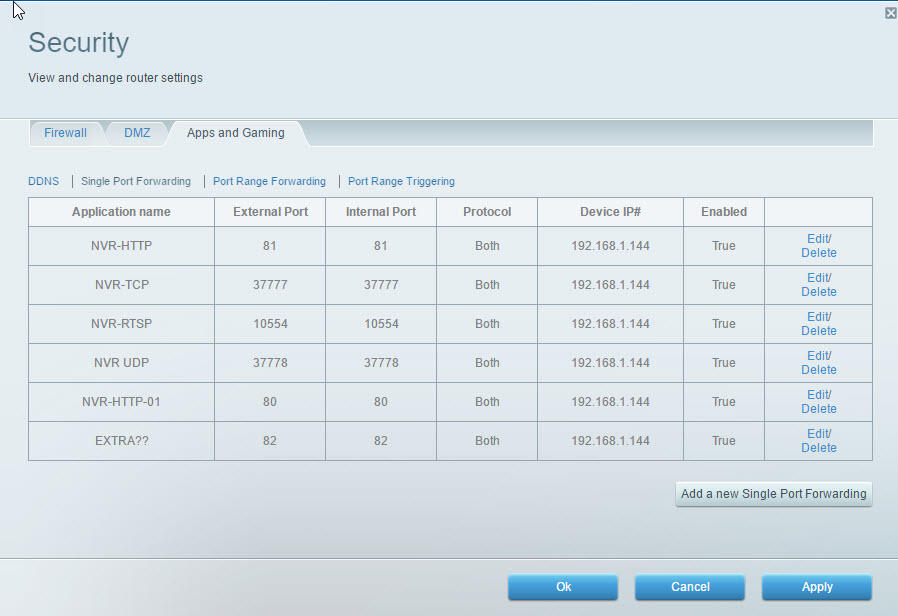
Task: Open Port Range Triggering section
Action: click(x=401, y=181)
